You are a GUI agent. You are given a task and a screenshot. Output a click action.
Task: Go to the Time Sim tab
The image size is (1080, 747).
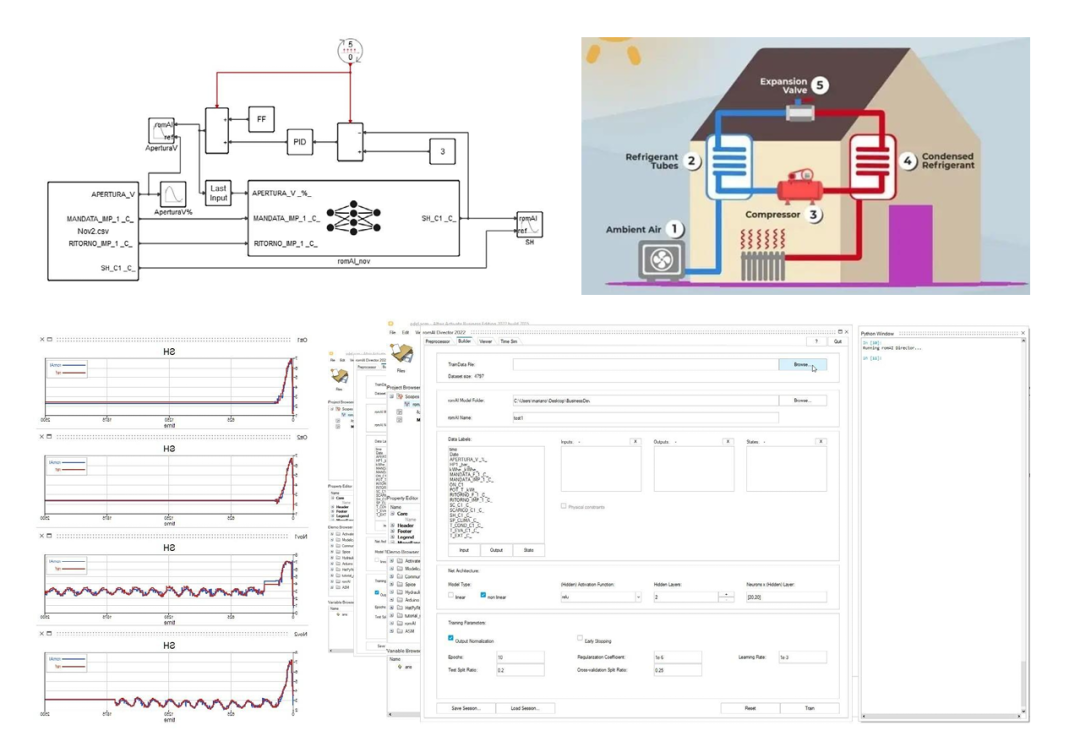[508, 341]
